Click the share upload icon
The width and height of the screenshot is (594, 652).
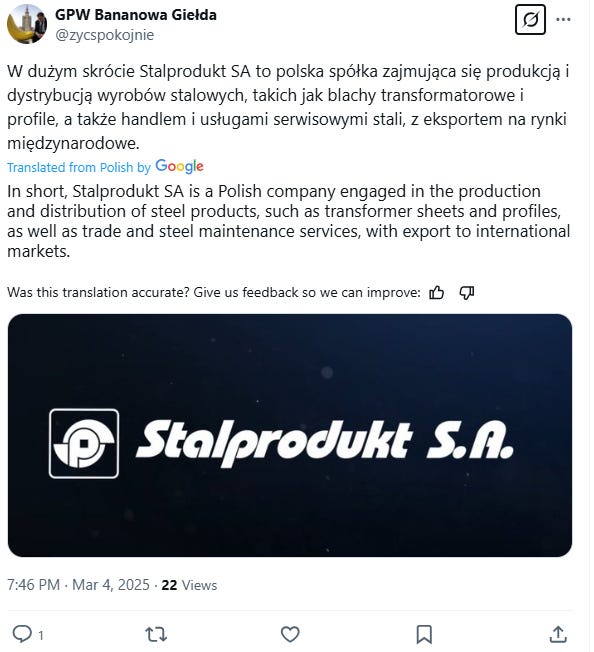pos(558,635)
